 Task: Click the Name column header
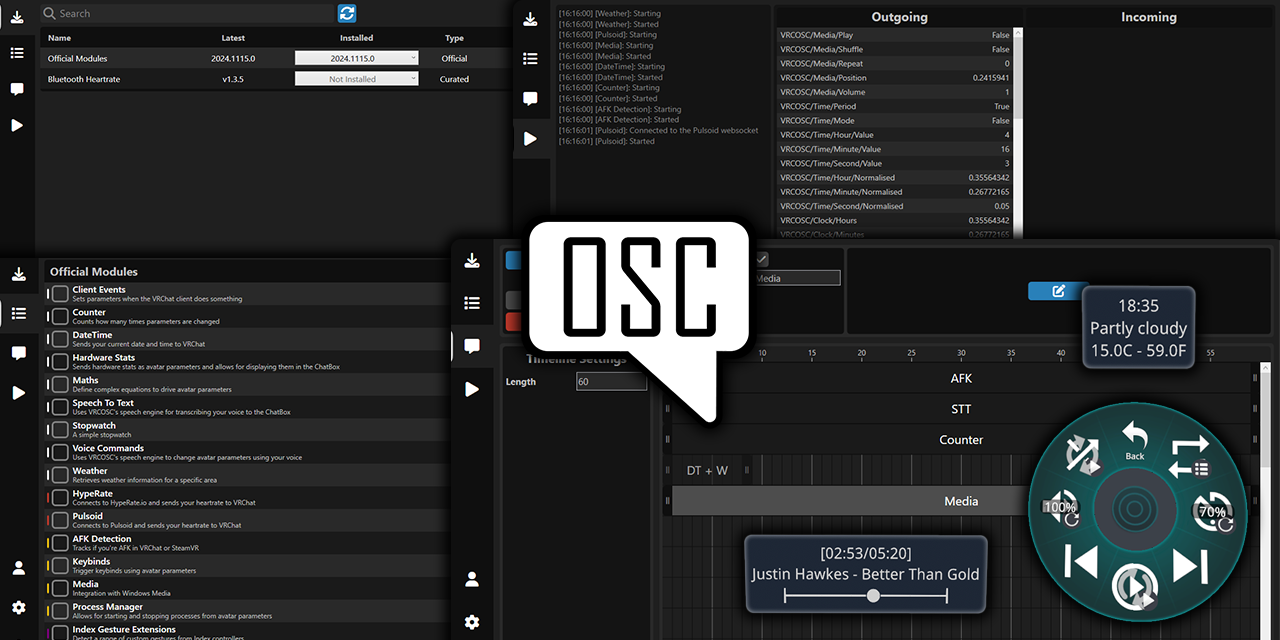[x=59, y=38]
